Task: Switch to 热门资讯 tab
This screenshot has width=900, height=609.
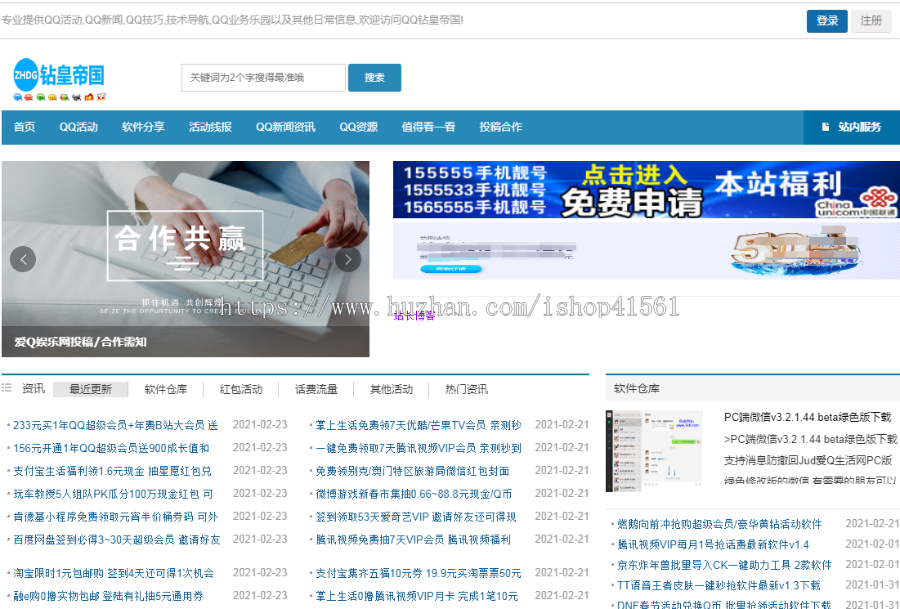Action: click(466, 389)
